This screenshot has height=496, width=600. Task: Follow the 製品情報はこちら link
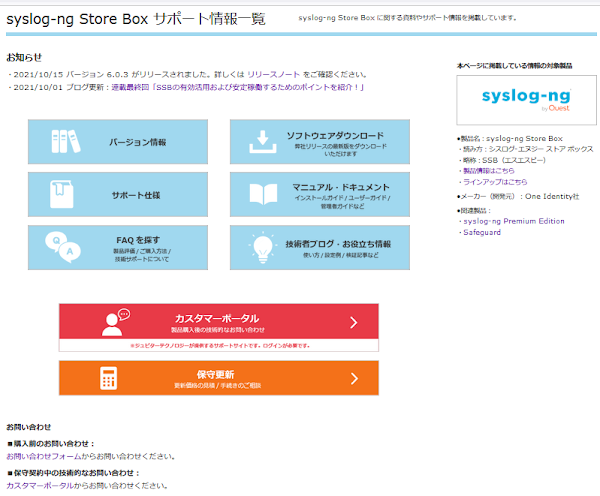[489, 171]
